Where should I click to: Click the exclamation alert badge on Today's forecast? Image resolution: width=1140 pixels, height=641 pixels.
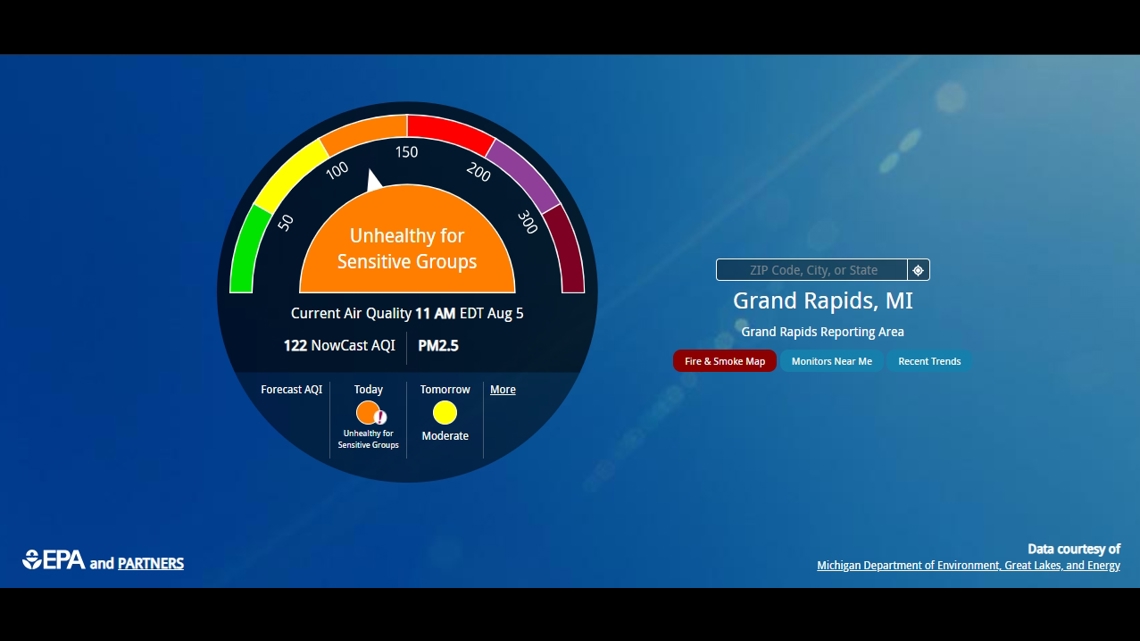click(x=378, y=418)
